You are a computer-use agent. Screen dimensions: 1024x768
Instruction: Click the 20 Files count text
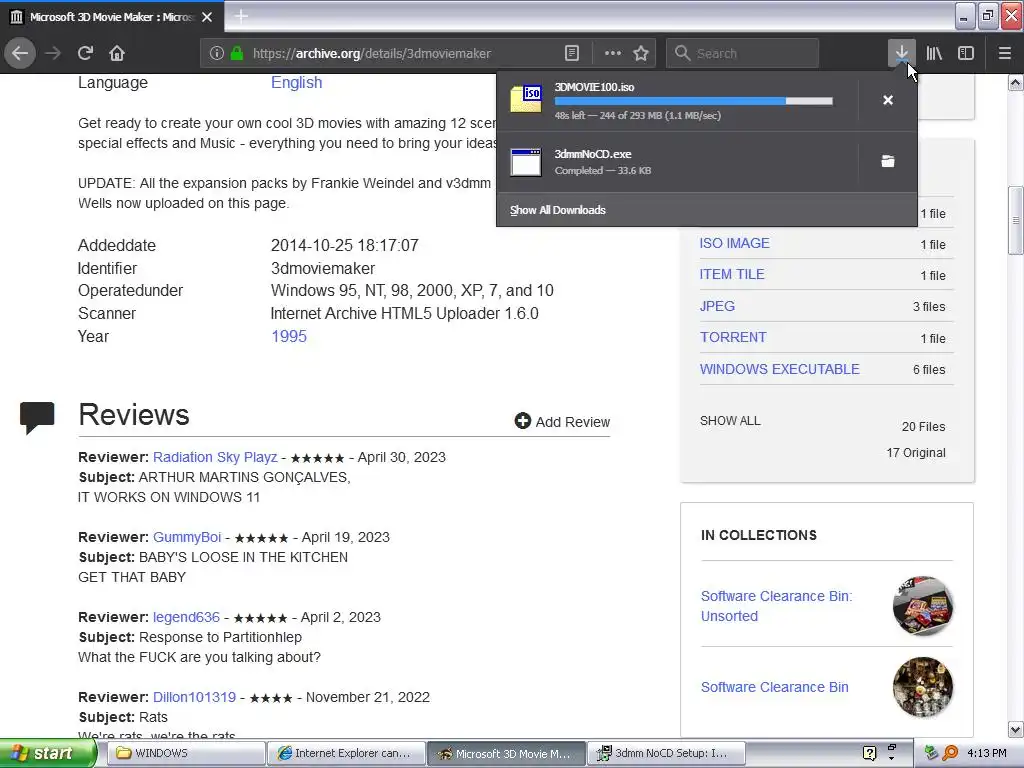coord(923,426)
